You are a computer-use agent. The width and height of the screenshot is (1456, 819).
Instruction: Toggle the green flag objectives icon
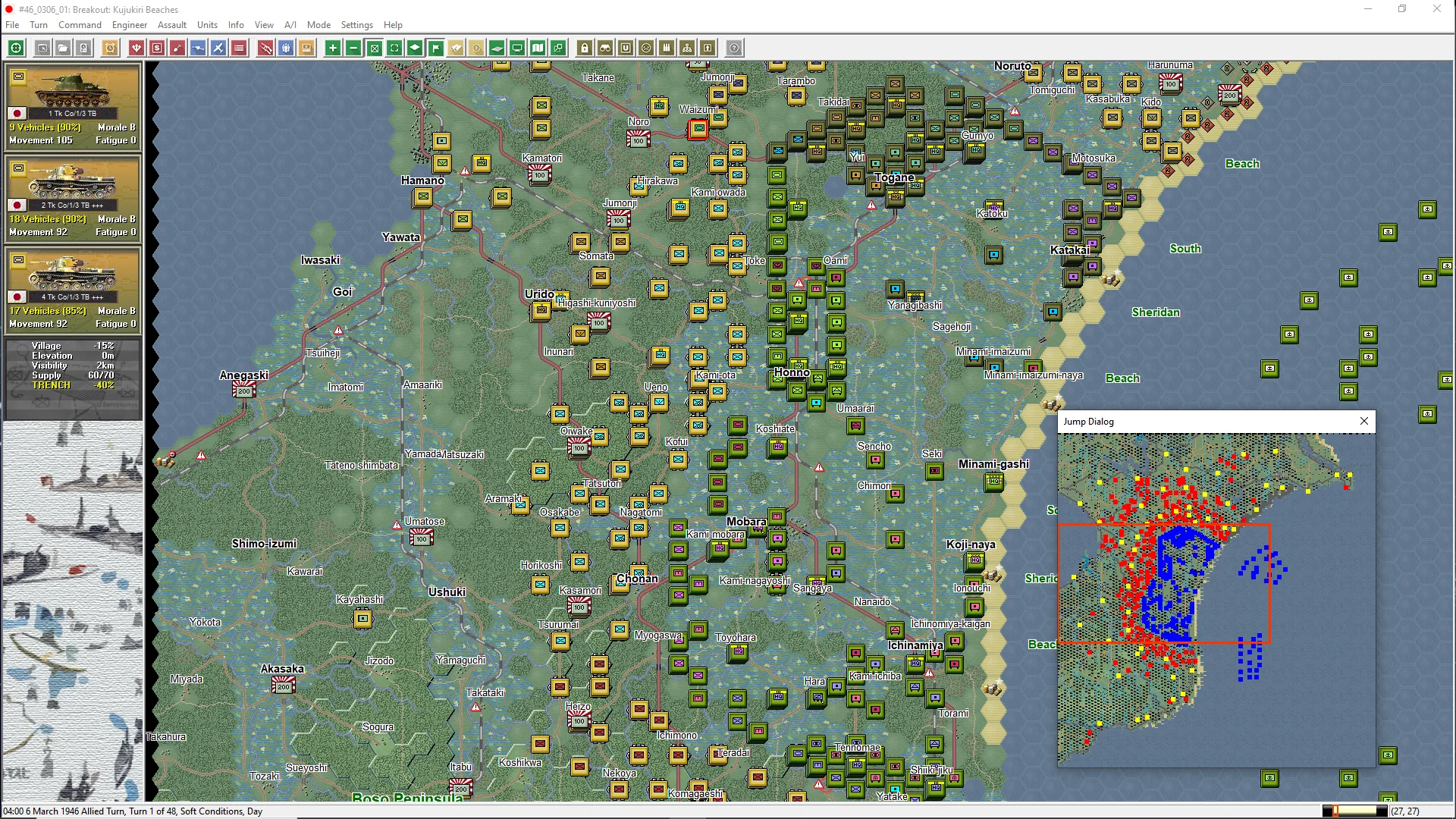click(x=435, y=49)
